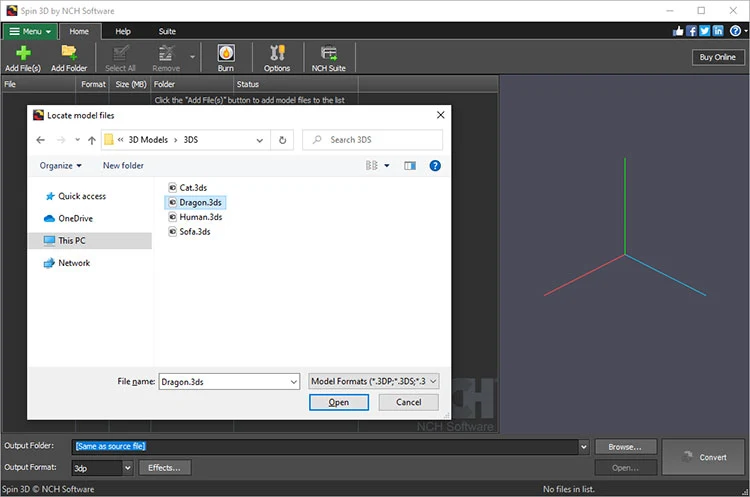
Task: Open the green Menu dropdown
Action: point(30,32)
